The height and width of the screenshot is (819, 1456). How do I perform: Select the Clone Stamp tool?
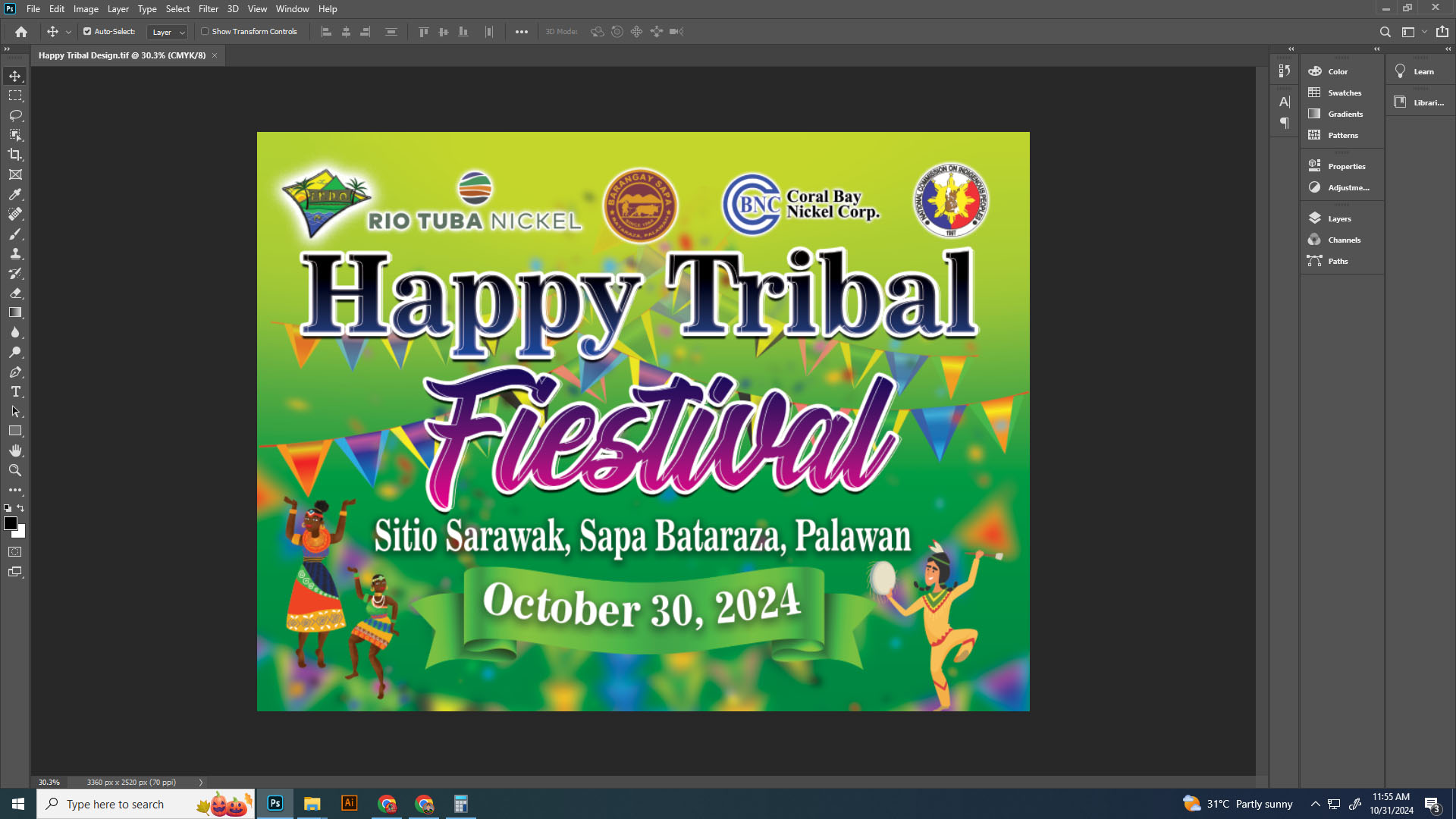pyautogui.click(x=15, y=253)
